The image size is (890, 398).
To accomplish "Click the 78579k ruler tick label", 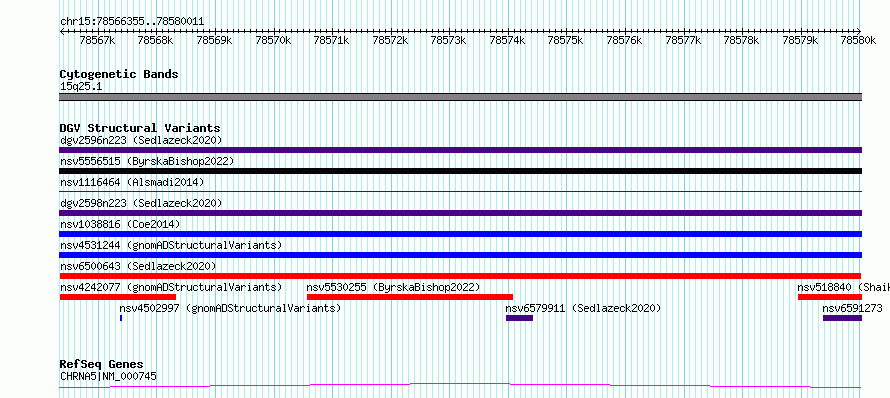I will [x=800, y=40].
